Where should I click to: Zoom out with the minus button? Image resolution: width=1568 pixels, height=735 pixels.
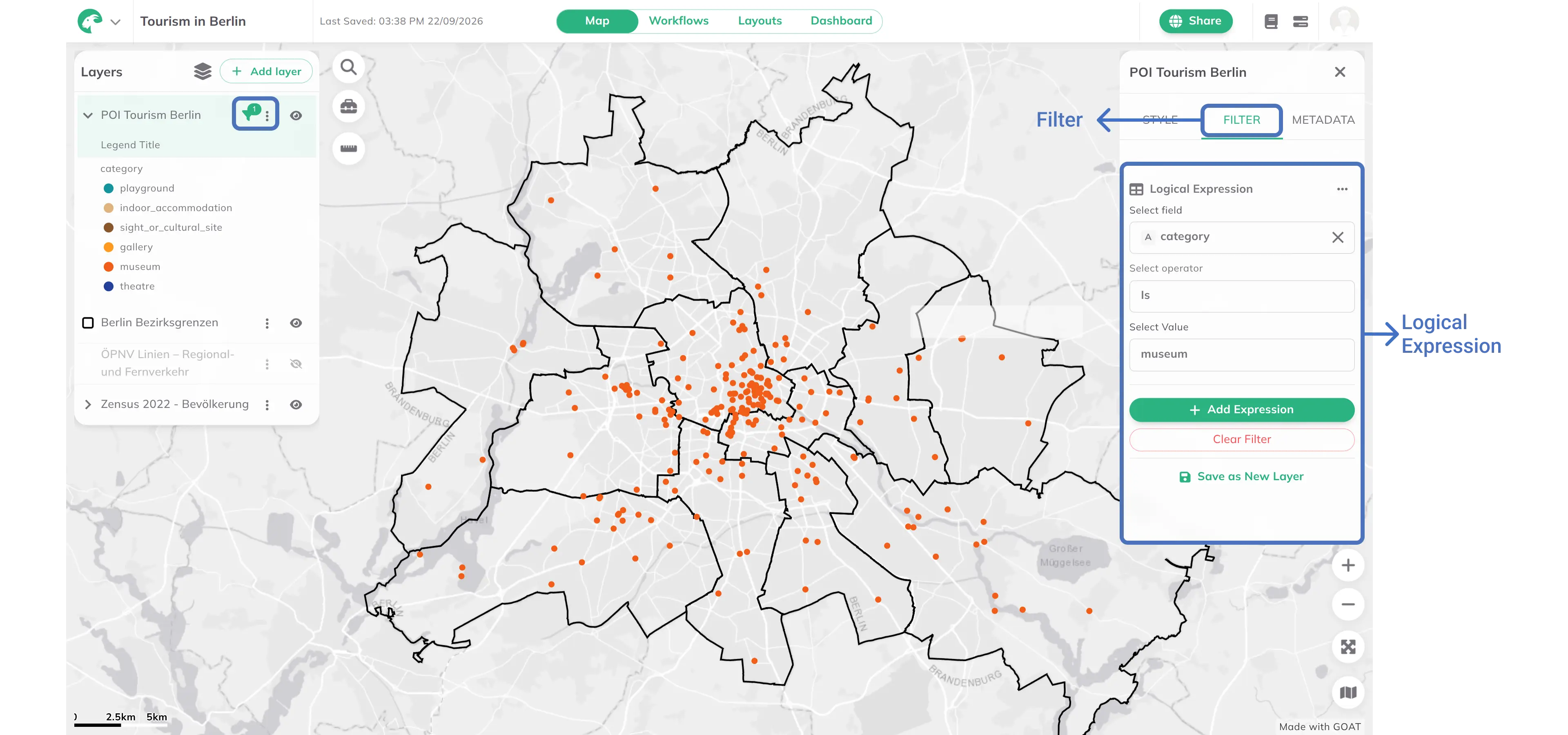pos(1347,604)
